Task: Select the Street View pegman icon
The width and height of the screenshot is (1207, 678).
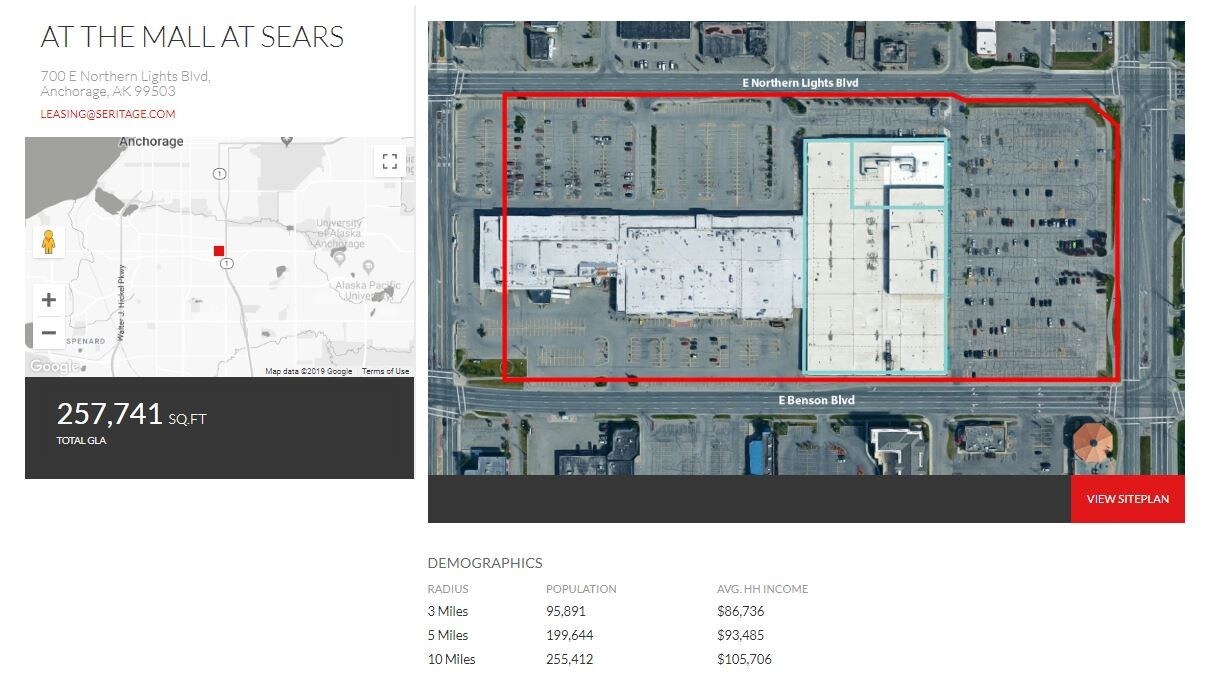Action: [x=48, y=242]
